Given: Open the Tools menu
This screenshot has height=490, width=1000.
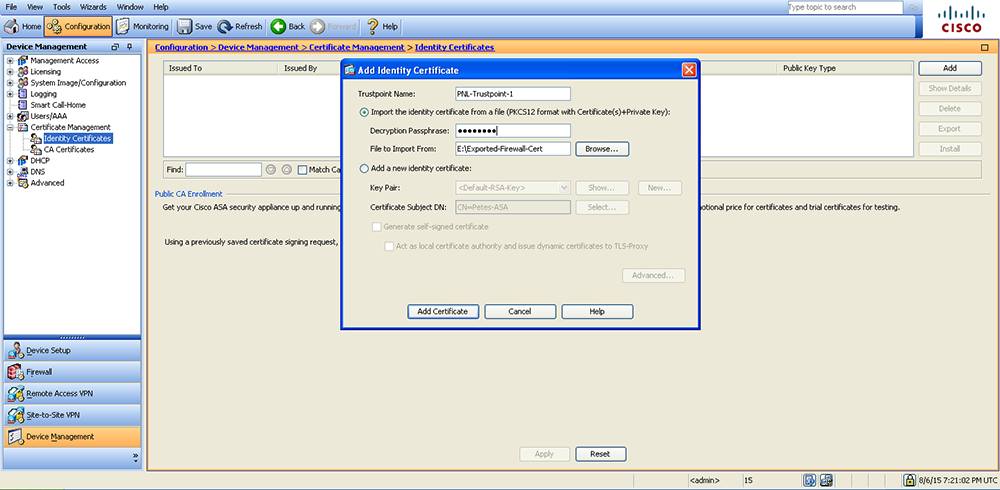Looking at the screenshot, I should pos(62,7).
